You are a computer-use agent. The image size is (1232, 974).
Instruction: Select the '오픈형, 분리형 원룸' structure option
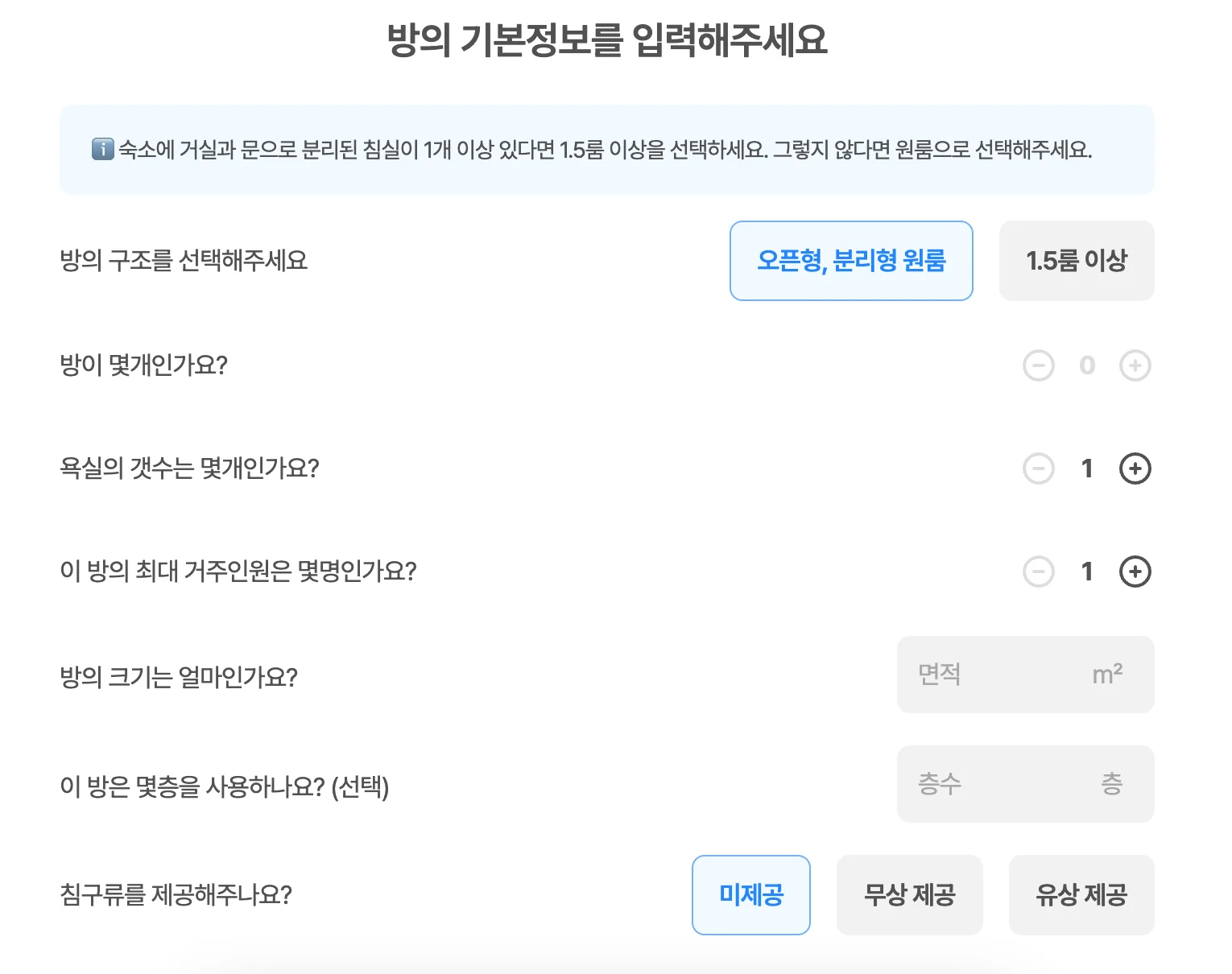point(851,261)
